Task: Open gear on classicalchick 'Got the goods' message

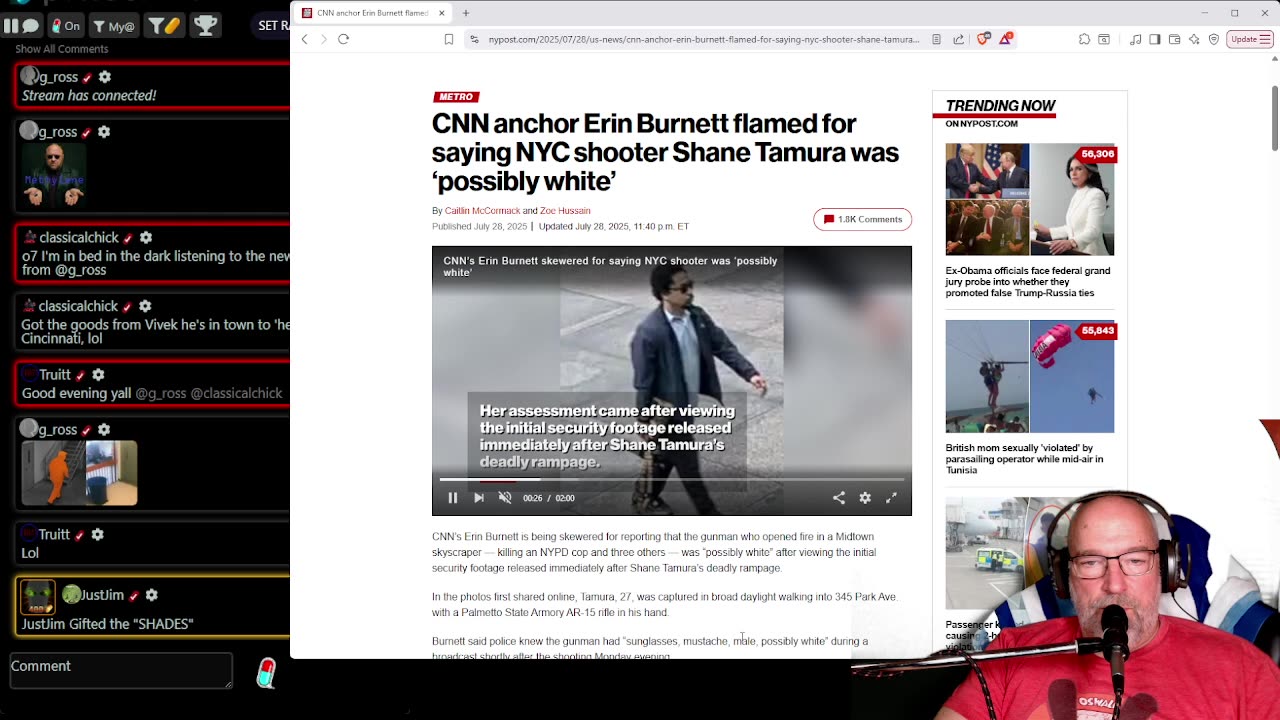Action: tap(146, 306)
